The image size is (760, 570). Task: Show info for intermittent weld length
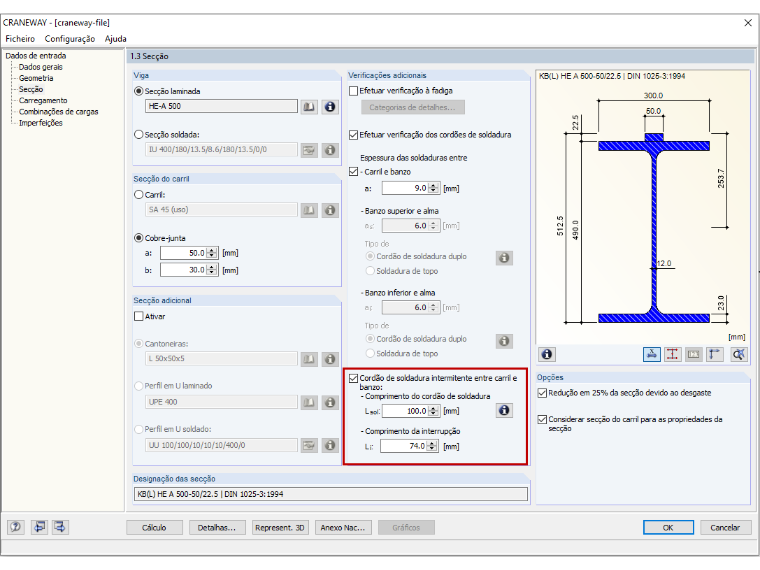(504, 411)
